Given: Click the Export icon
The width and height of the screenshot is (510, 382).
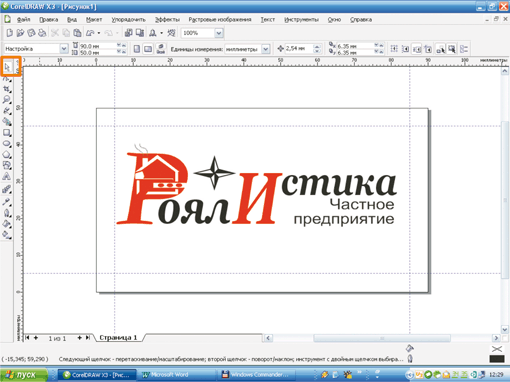Looking at the screenshot, I should click(140, 33).
